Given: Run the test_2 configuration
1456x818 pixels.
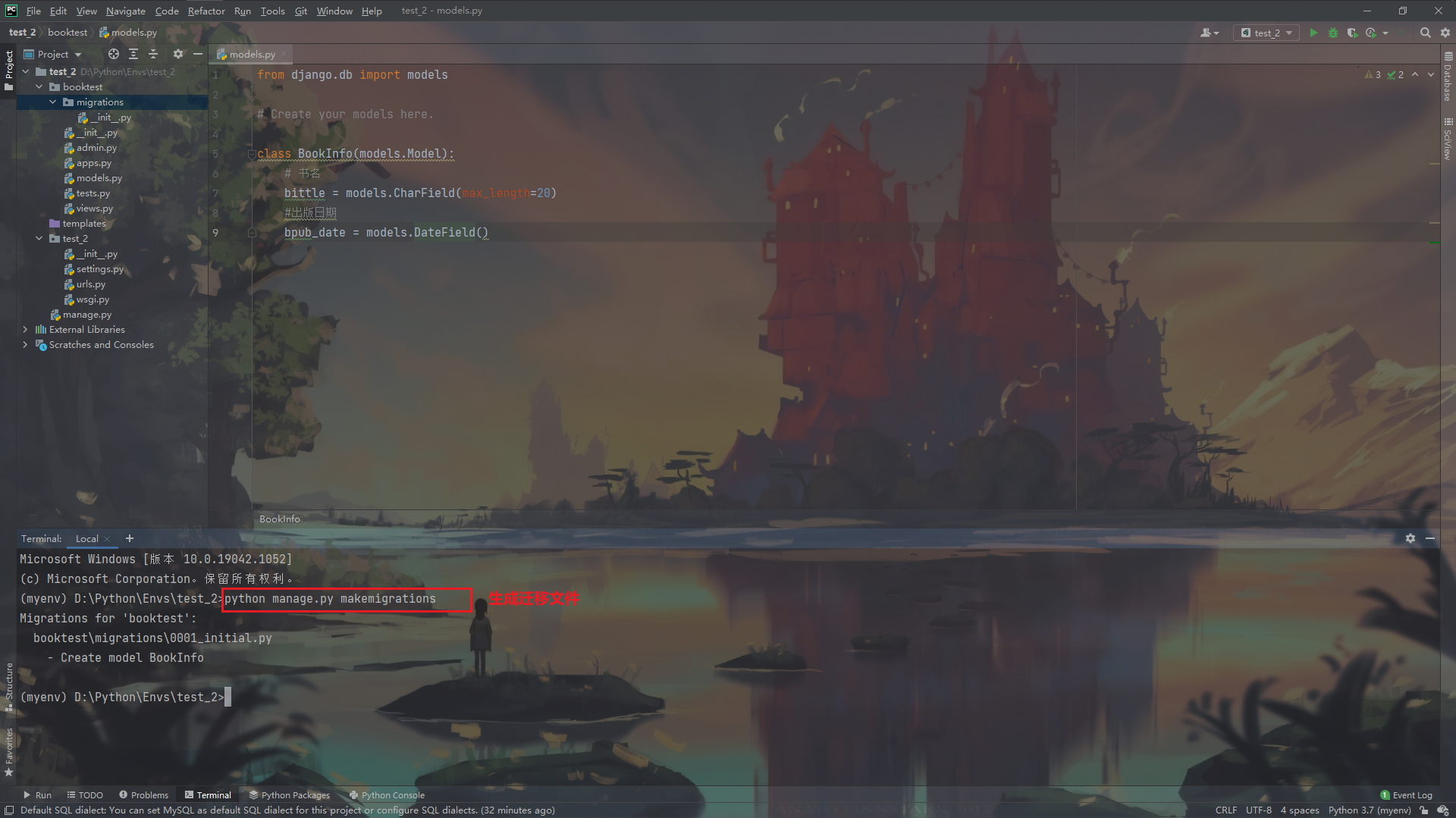Looking at the screenshot, I should tap(1313, 33).
